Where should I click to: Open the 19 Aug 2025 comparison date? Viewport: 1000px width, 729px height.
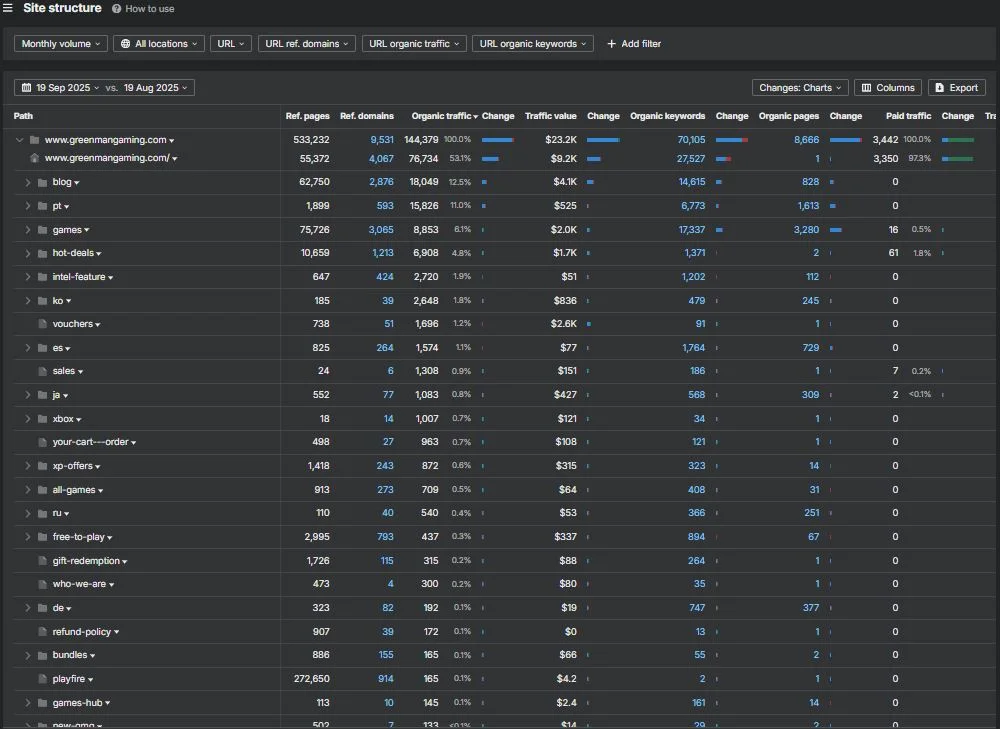tap(156, 87)
